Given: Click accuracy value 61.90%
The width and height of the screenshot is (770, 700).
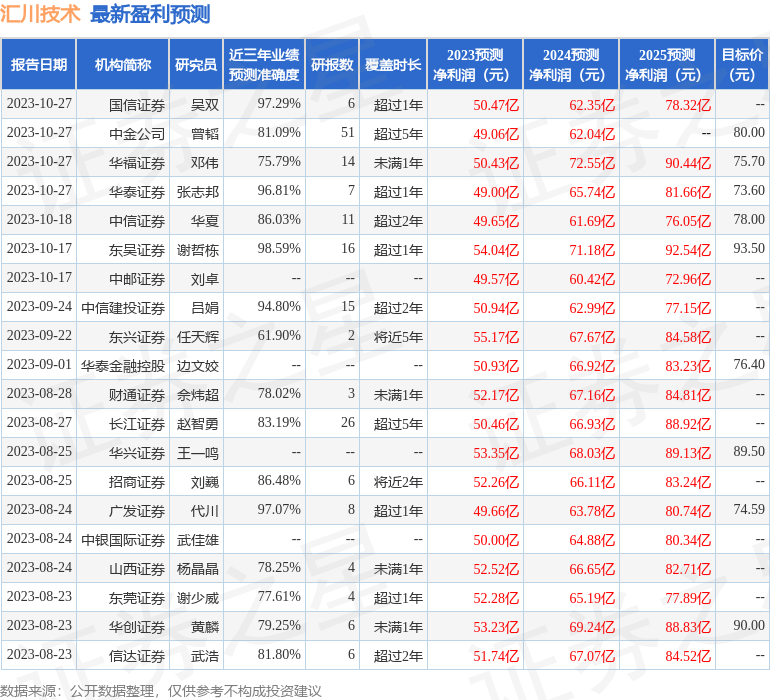Looking at the screenshot, I should tap(279, 336).
